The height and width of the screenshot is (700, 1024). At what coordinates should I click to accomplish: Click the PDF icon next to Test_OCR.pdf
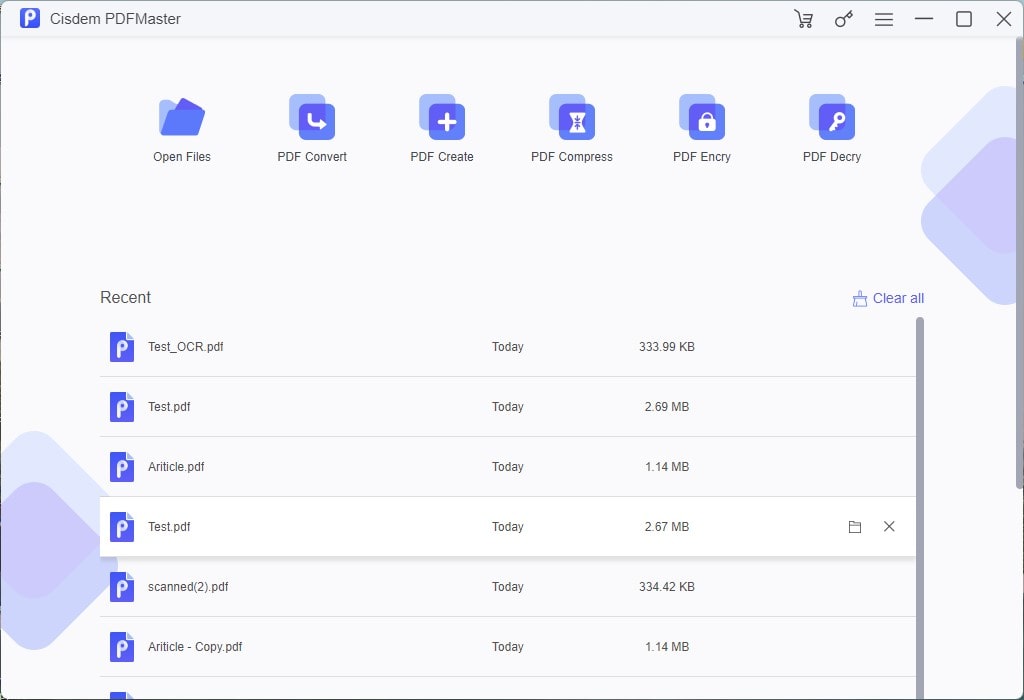pyautogui.click(x=121, y=346)
